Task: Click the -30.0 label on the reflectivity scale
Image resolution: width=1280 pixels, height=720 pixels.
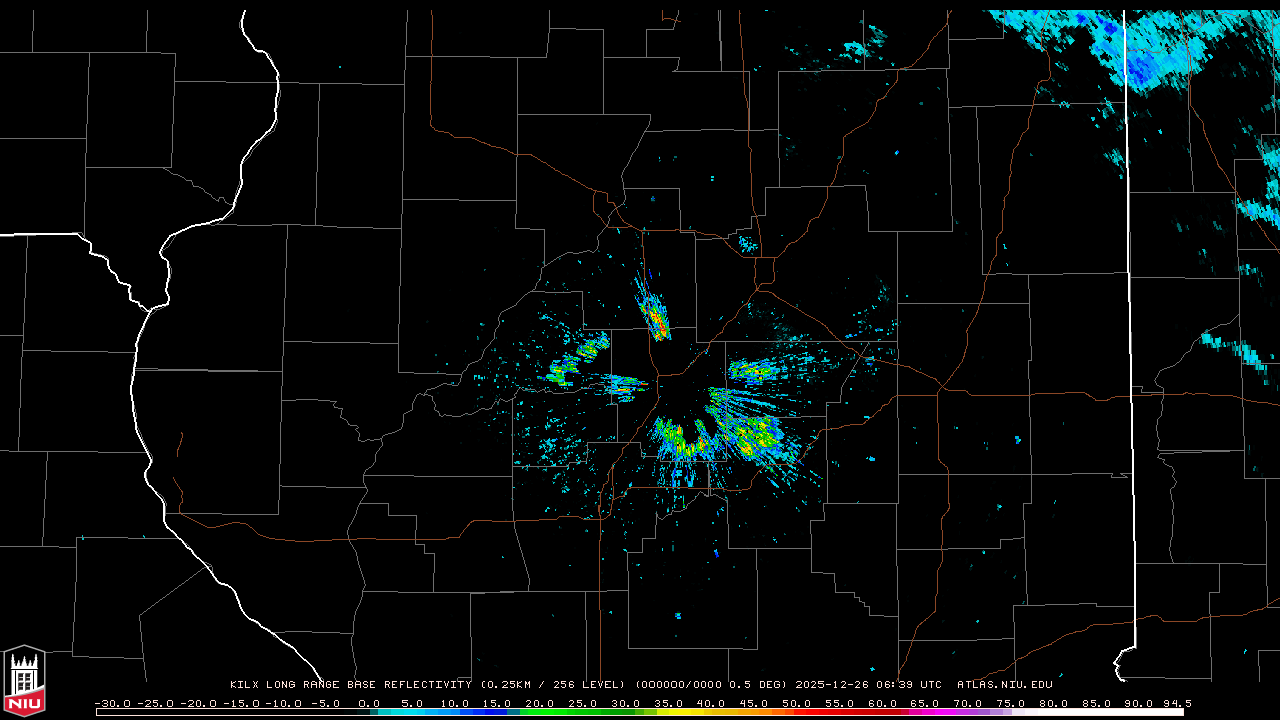Action: (113, 703)
